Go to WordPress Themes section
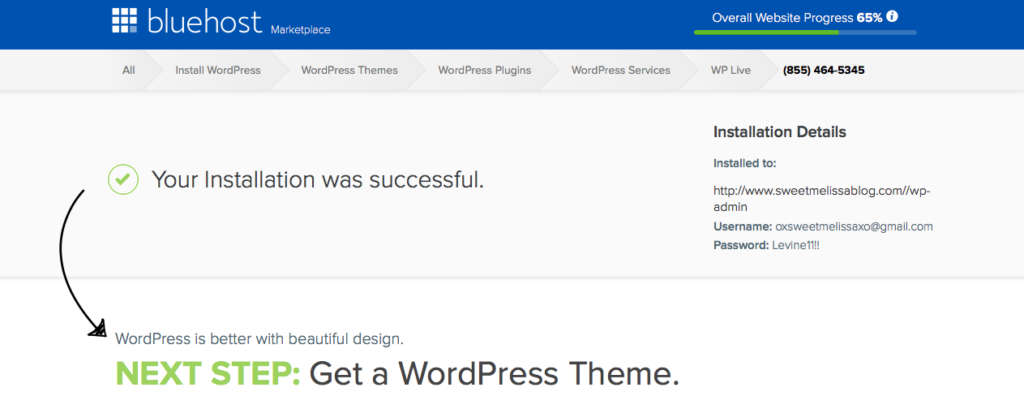 coord(349,70)
